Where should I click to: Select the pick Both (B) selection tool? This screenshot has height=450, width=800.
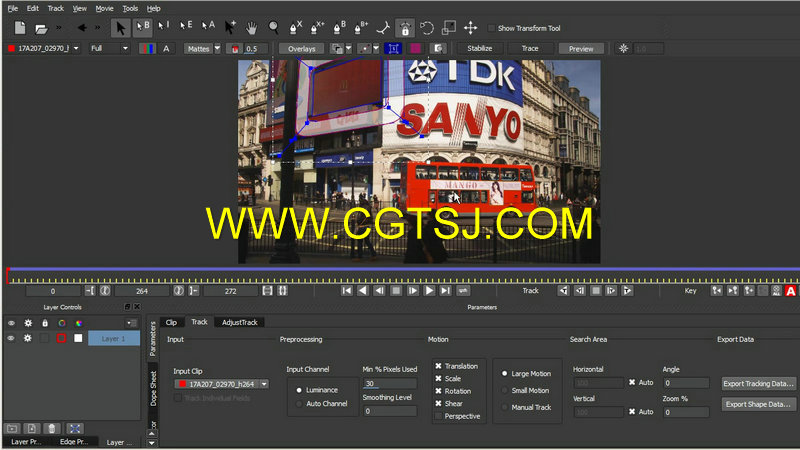point(142,27)
